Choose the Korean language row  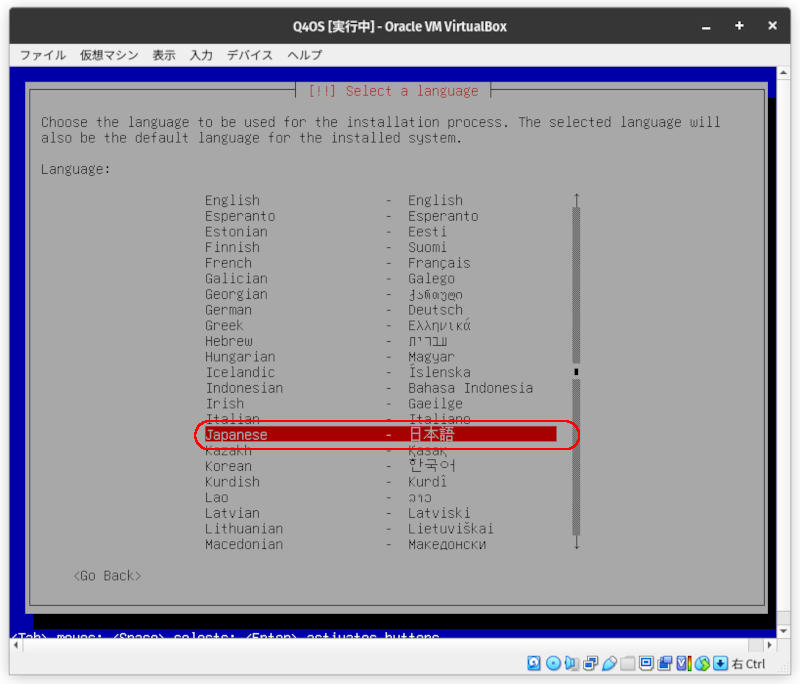pos(381,466)
